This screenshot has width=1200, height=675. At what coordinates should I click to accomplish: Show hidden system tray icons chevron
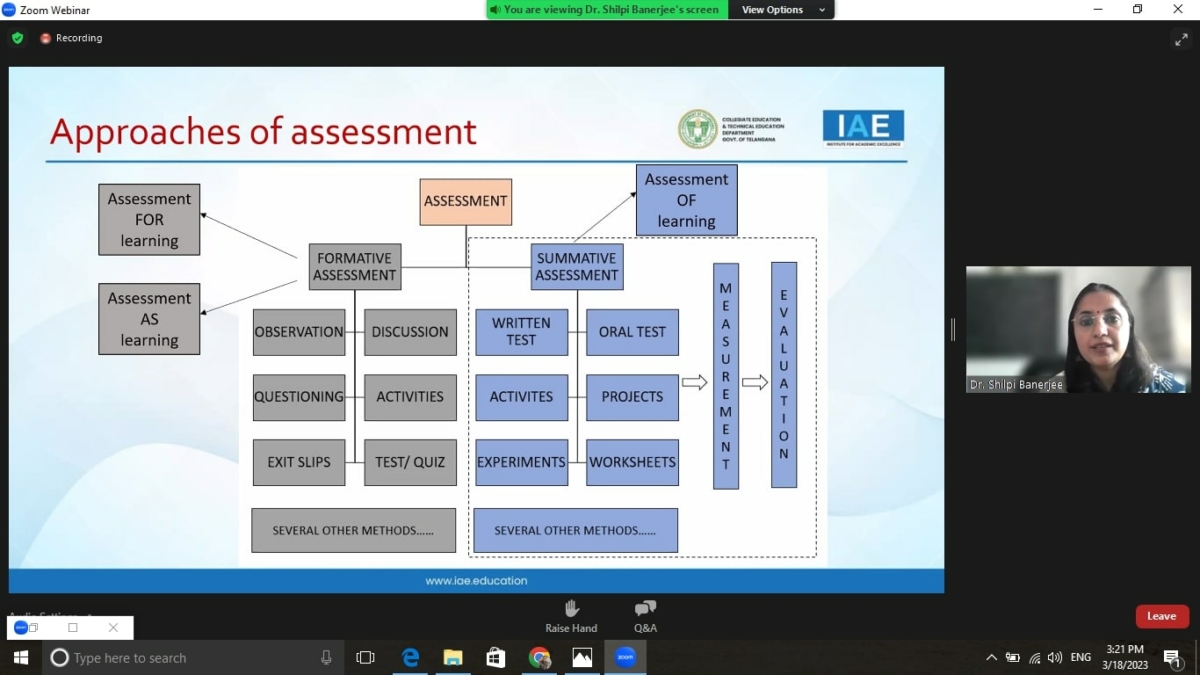991,657
